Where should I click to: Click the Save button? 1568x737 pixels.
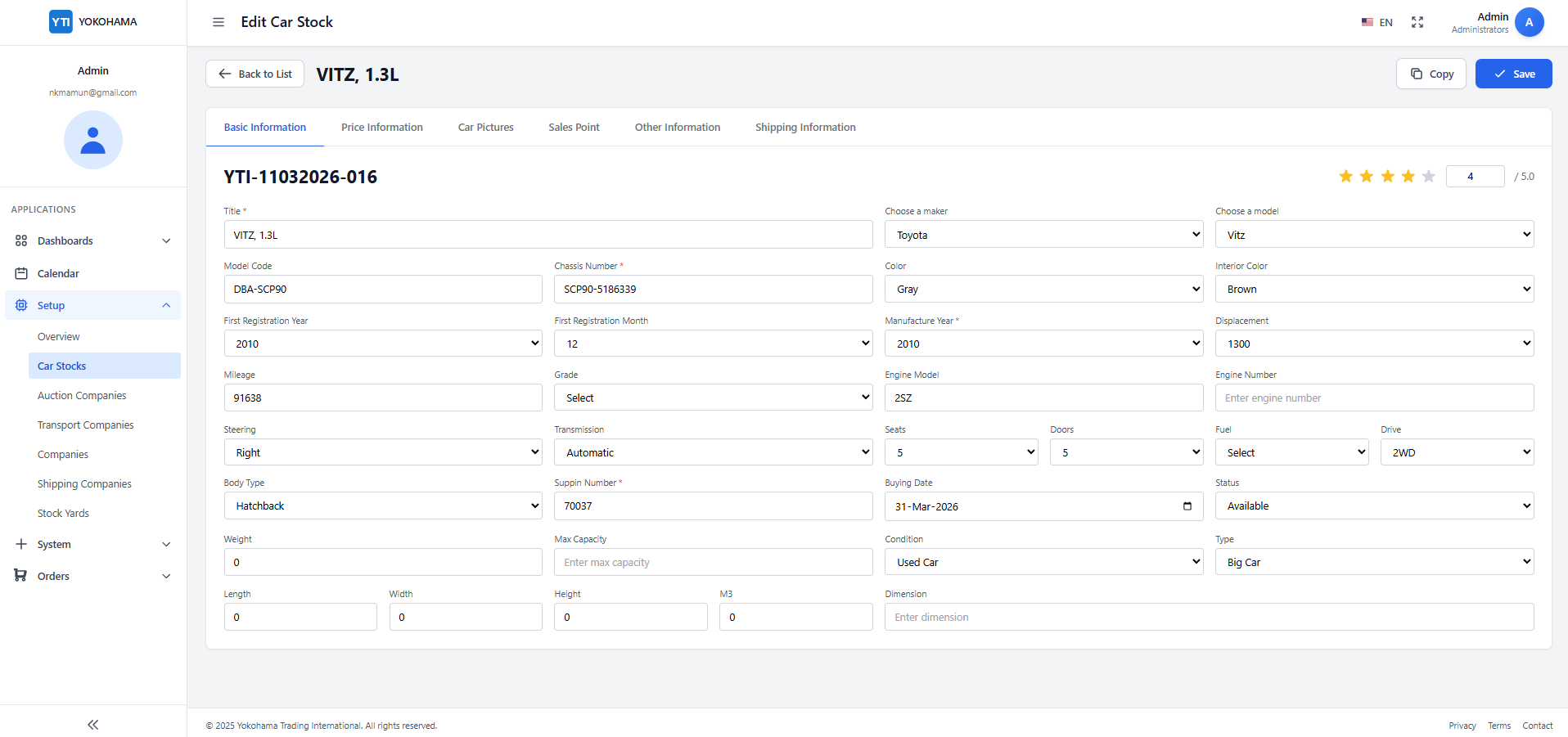pos(1513,74)
